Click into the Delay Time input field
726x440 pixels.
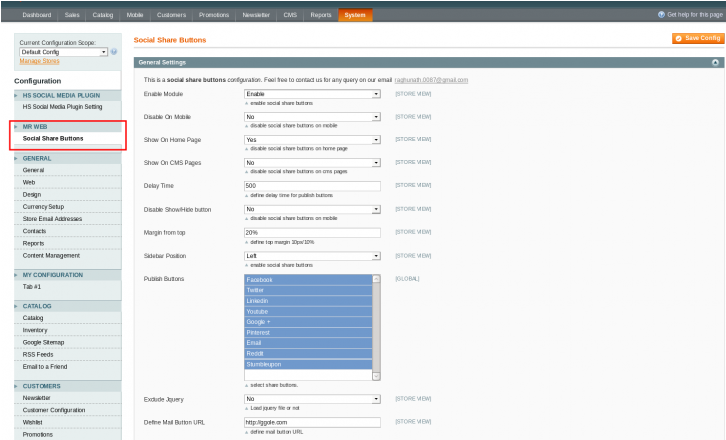pyautogui.click(x=312, y=186)
